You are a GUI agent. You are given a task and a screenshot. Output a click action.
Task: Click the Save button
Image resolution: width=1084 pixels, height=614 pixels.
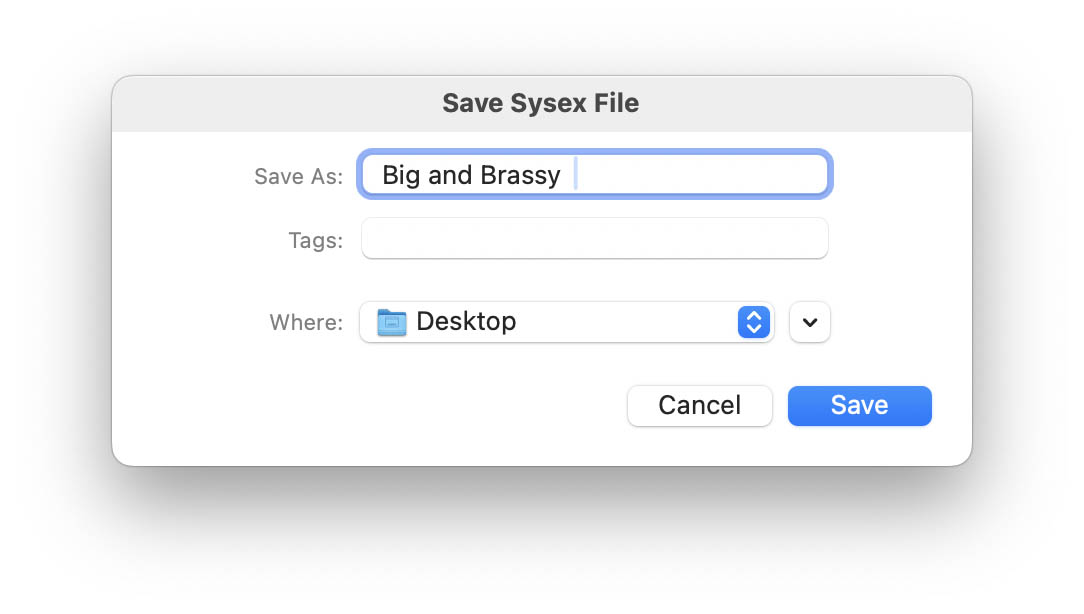click(x=859, y=406)
